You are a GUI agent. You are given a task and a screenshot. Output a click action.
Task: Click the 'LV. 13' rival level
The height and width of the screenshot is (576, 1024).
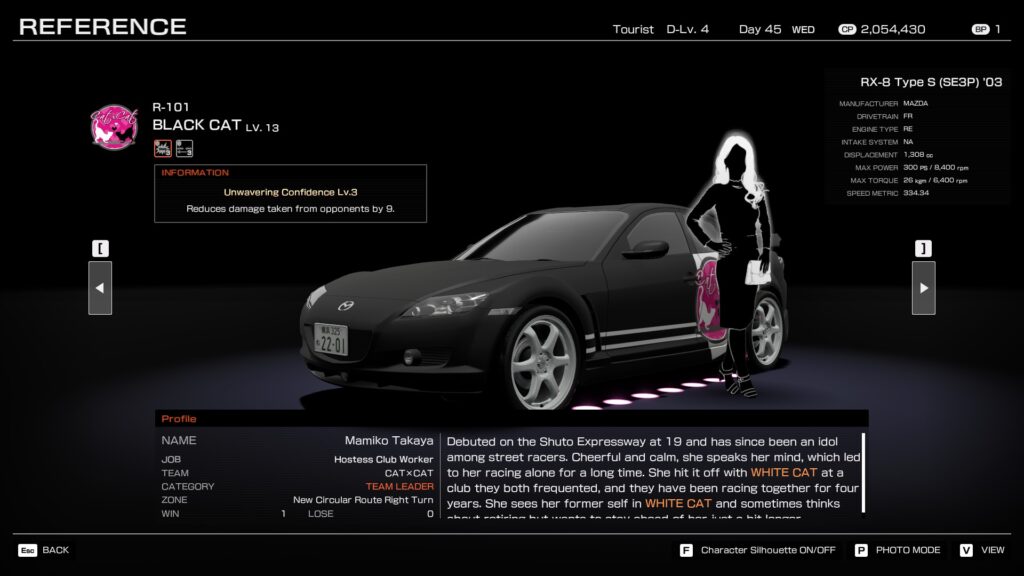(x=263, y=128)
